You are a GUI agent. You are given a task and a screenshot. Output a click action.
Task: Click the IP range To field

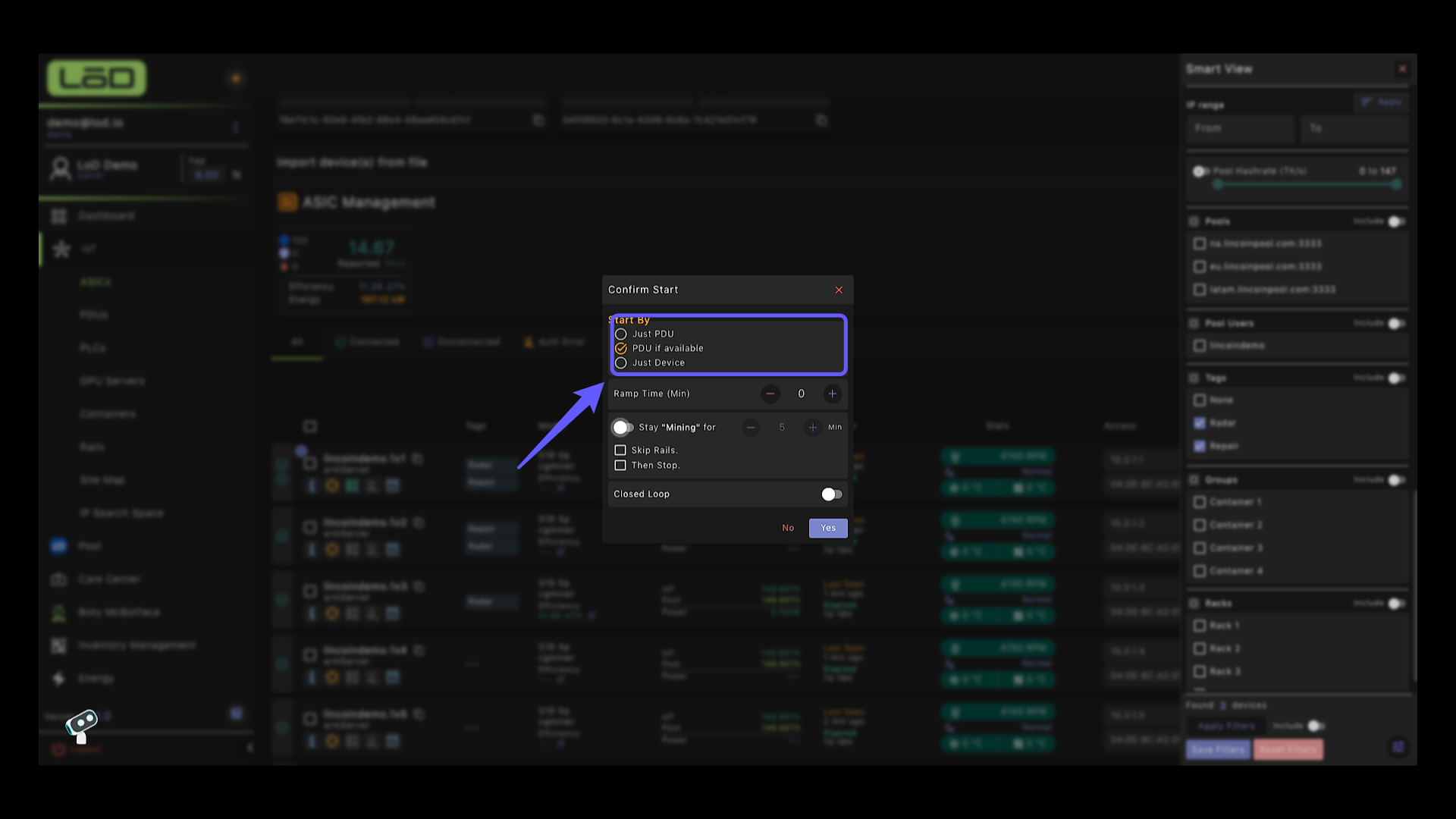point(1355,129)
